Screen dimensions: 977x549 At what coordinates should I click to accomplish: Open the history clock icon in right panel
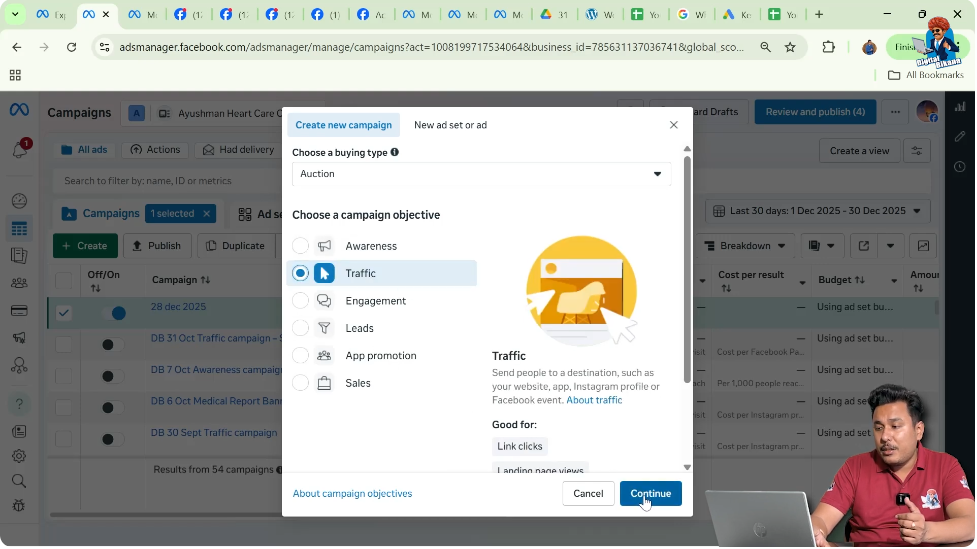(x=960, y=166)
